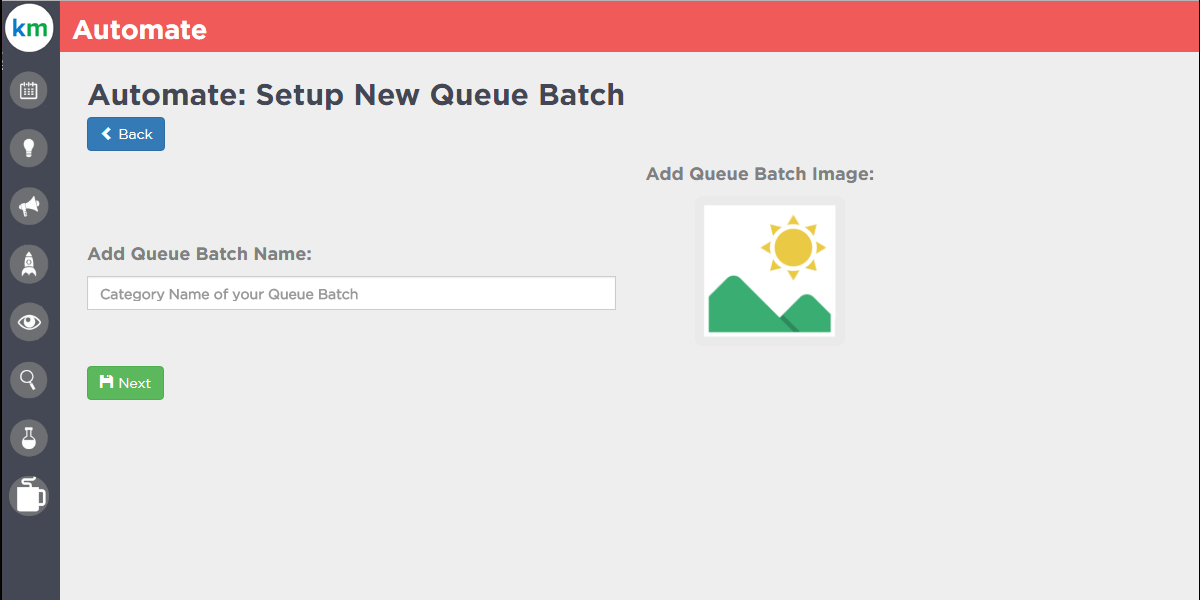Go back using the blue Back button
Screen dimensions: 1200x600
126,134
